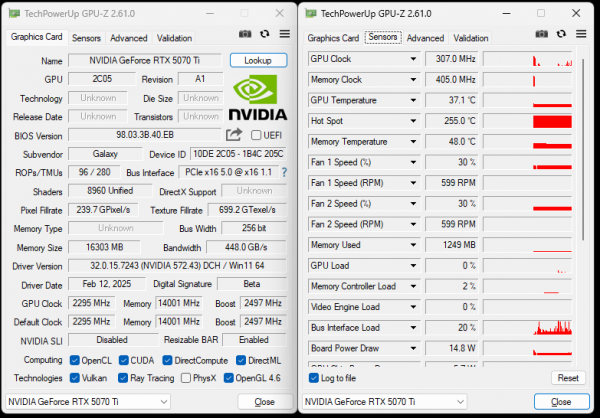Screen dimensions: 600x418
Task: Toggle the UEFI checkbox
Action: pyautogui.click(x=256, y=135)
